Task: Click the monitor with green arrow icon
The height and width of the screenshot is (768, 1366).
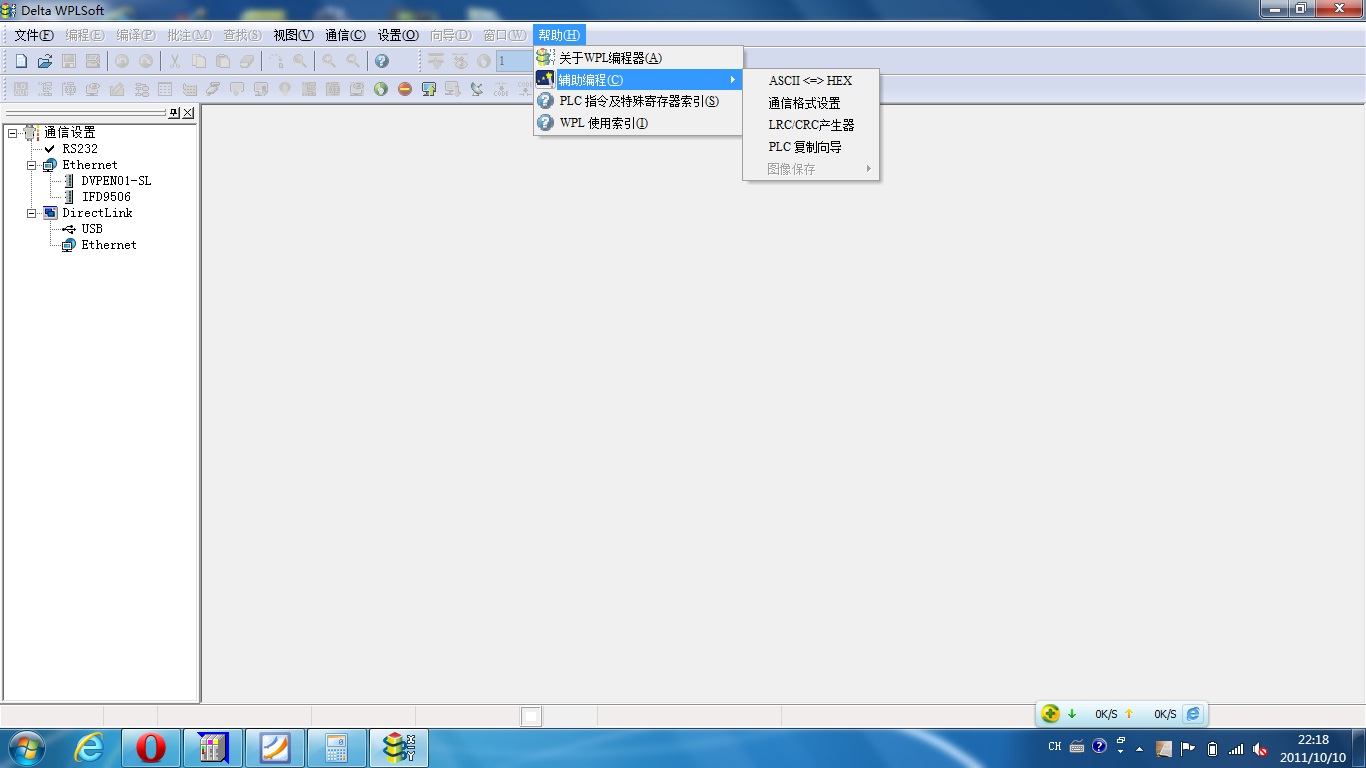Action: tap(429, 89)
